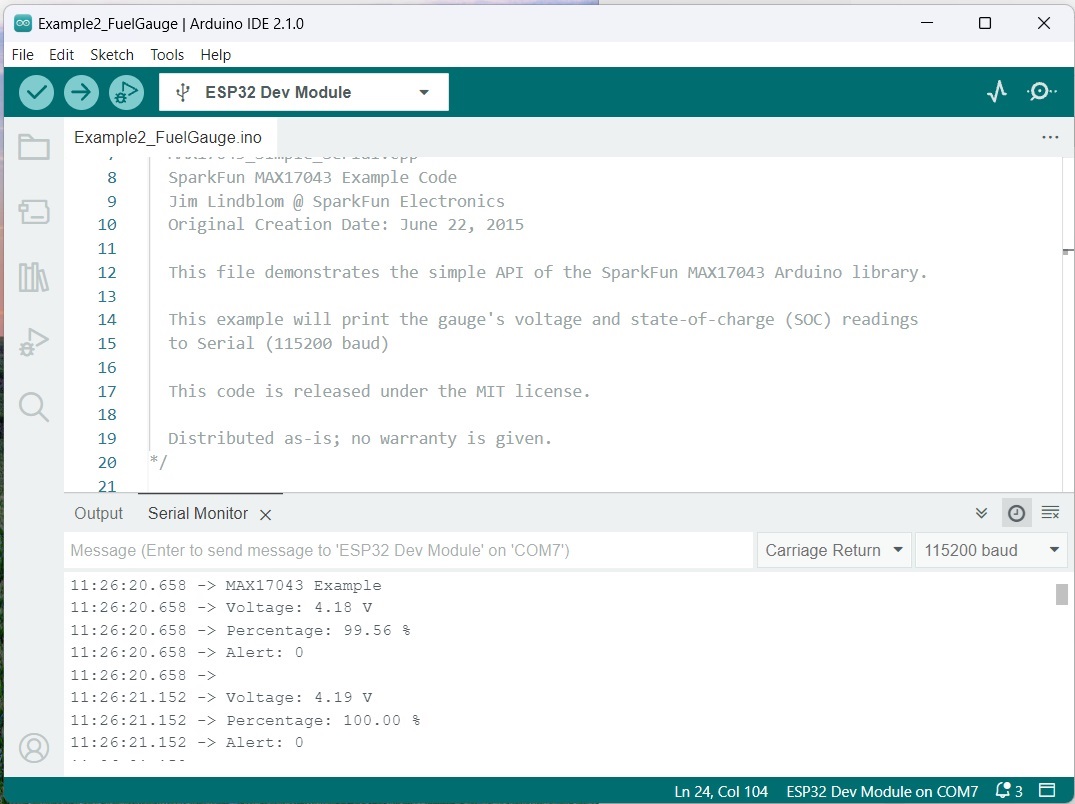The width and height of the screenshot is (1075, 804).
Task: Start debugging with the debug toolbar button
Action: point(126,92)
